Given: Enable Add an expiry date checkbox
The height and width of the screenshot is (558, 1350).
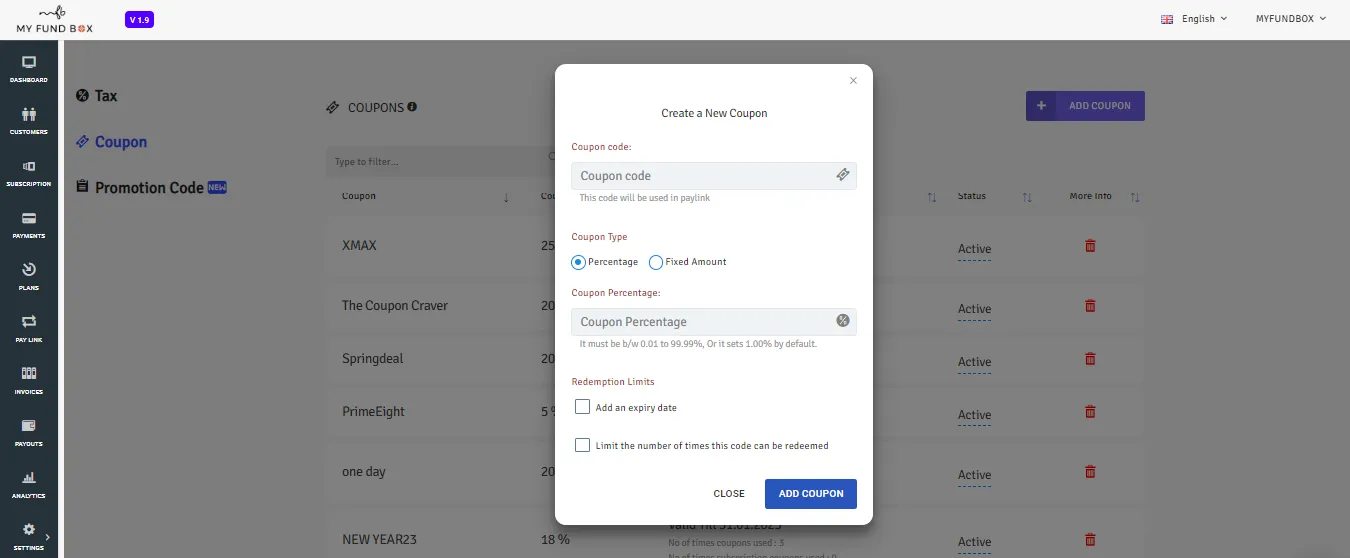Looking at the screenshot, I should coord(582,407).
